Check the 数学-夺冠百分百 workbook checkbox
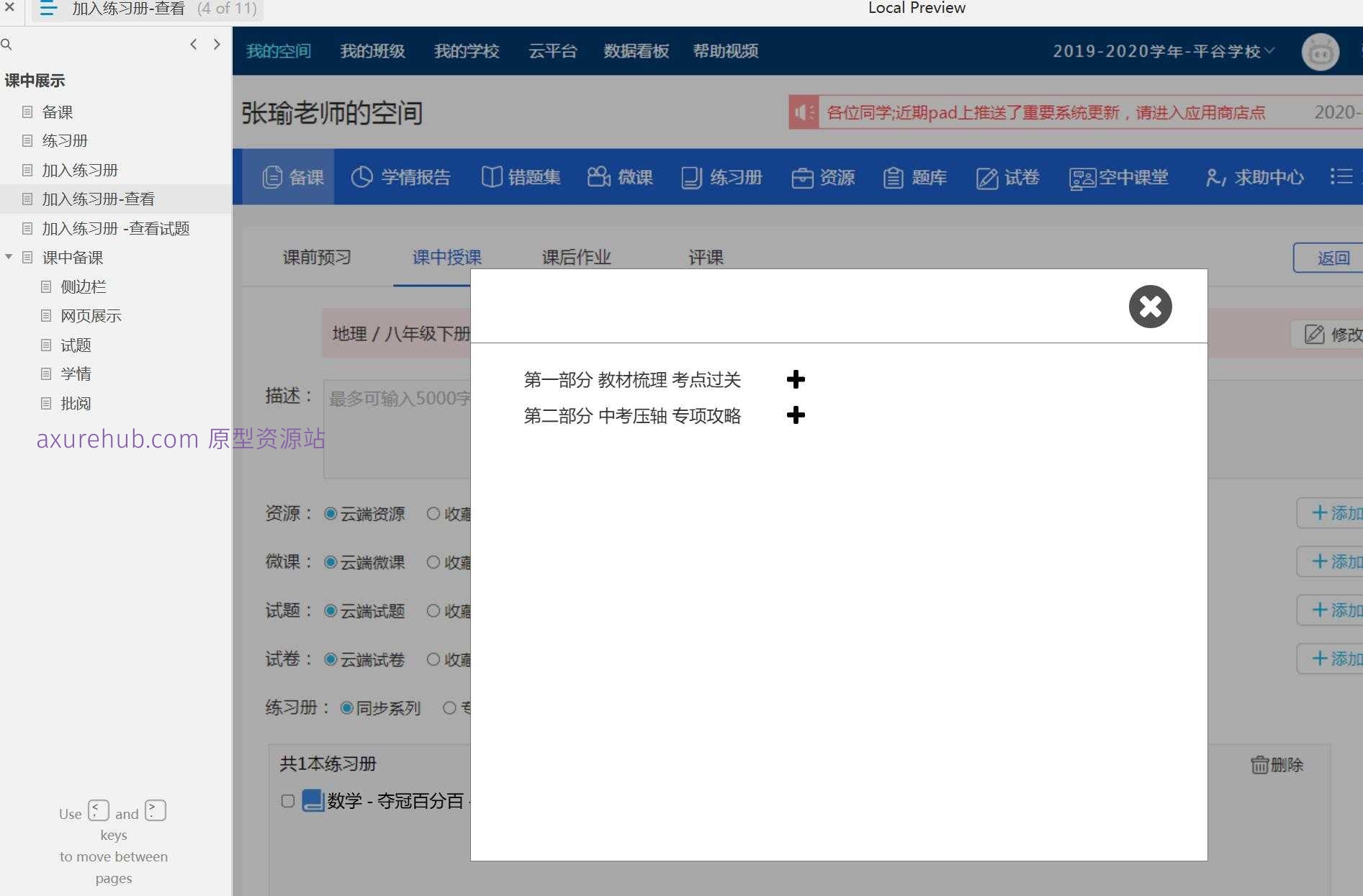 [287, 800]
